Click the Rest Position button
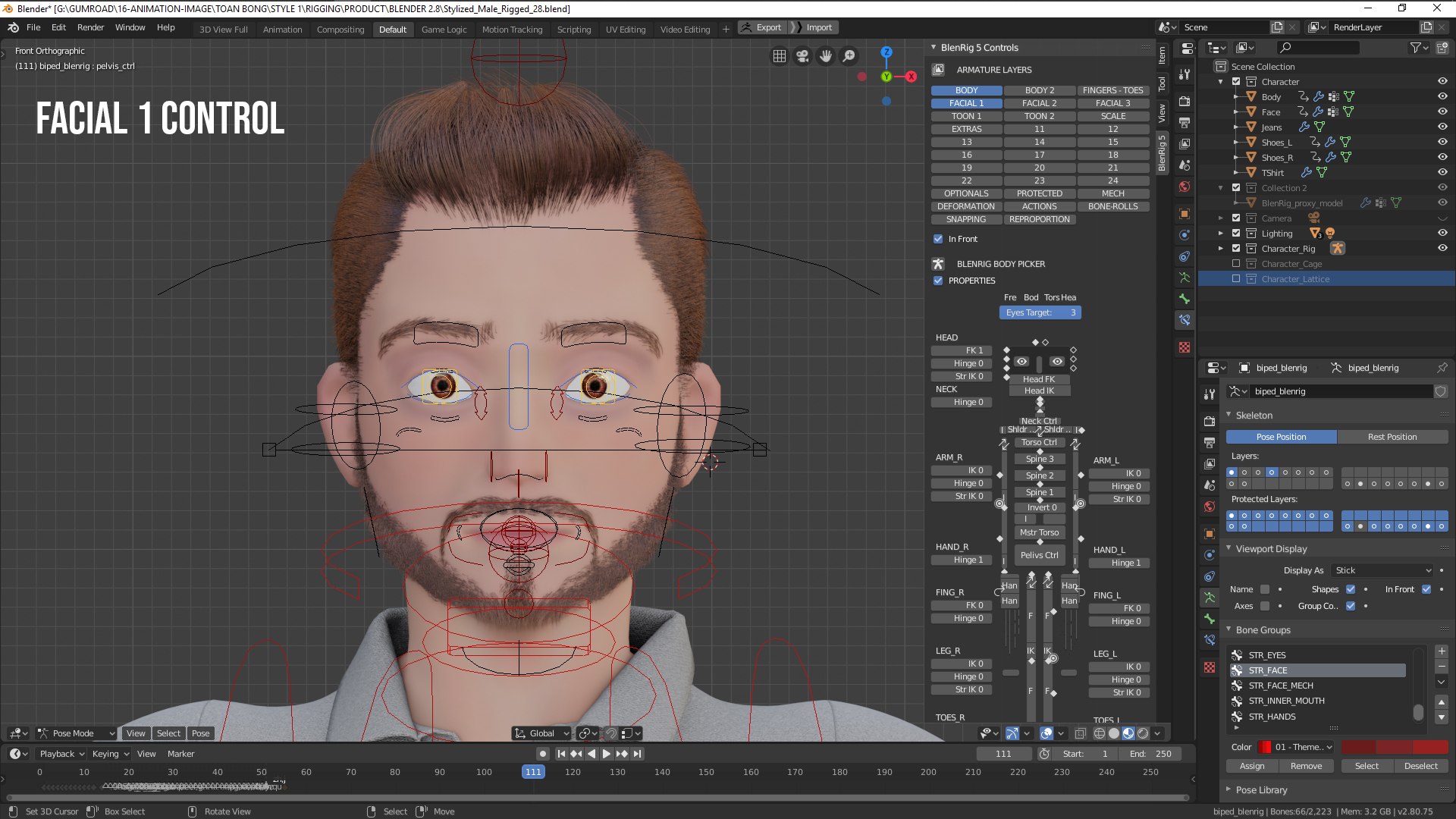 click(1392, 437)
